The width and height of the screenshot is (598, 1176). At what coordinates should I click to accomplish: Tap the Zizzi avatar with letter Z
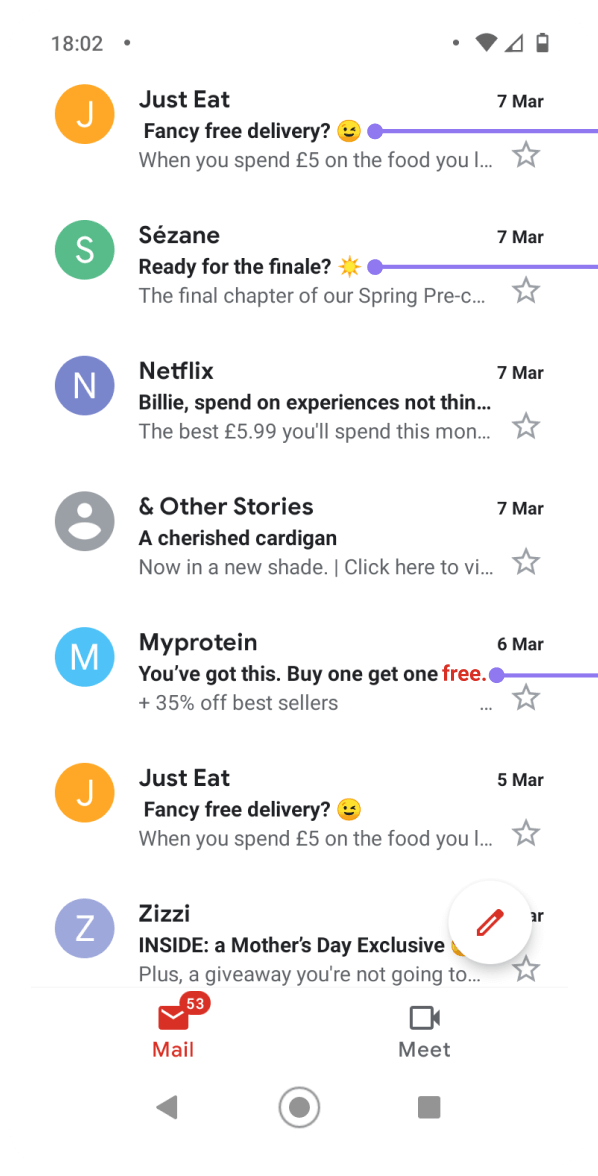(x=84, y=928)
